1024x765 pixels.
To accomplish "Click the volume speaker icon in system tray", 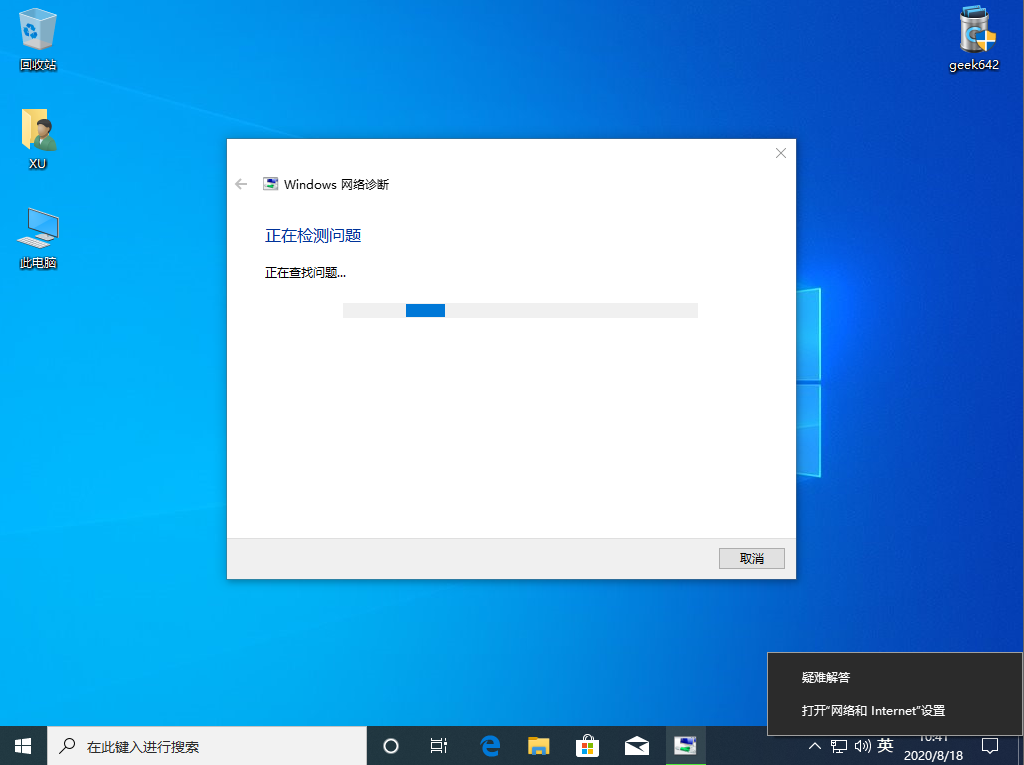I will (x=862, y=746).
